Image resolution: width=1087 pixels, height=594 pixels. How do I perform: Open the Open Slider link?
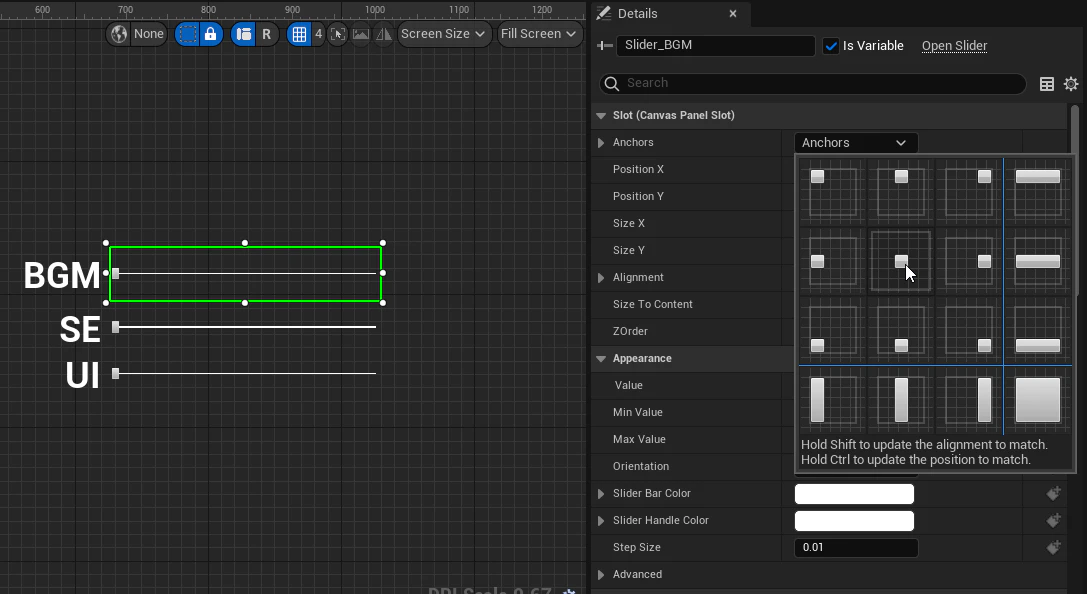pos(954,46)
